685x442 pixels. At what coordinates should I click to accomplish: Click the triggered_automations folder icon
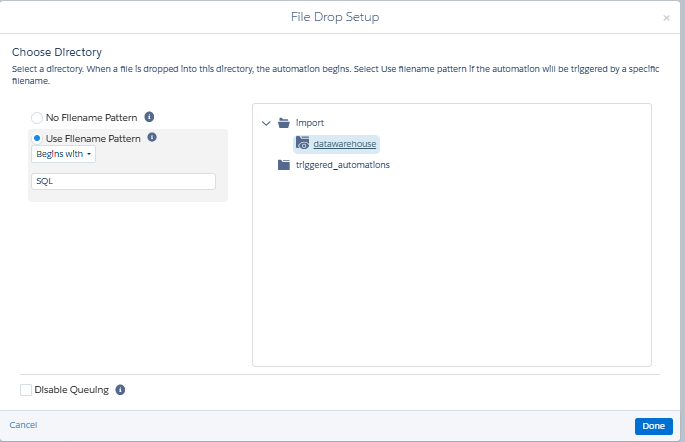284,165
